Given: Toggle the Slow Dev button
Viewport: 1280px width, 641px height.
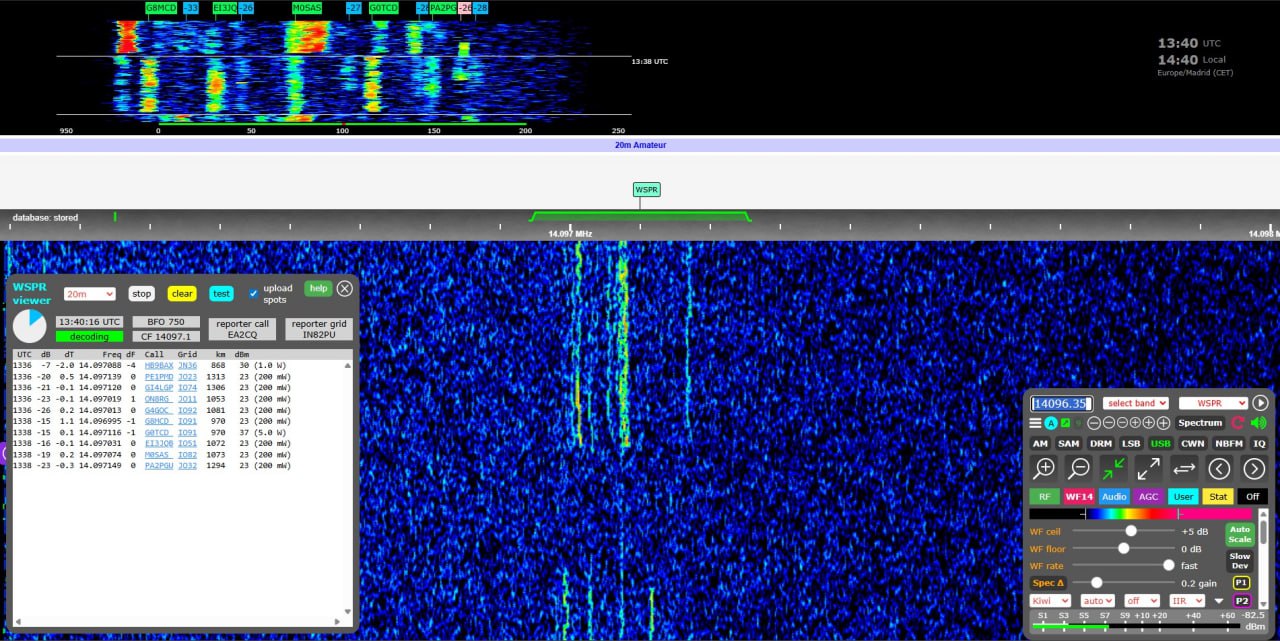Looking at the screenshot, I should click(1240, 561).
